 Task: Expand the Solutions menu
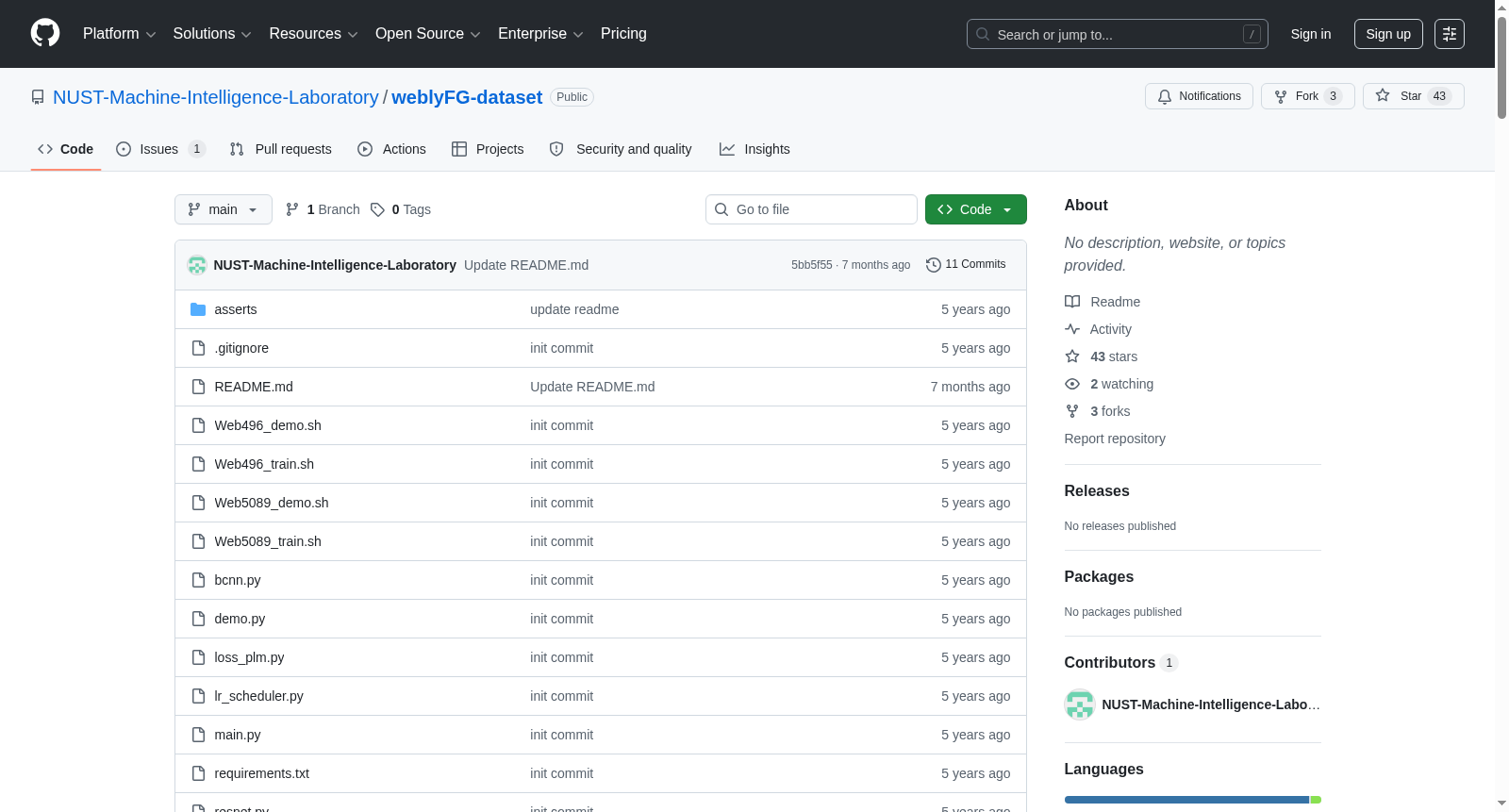click(x=212, y=34)
